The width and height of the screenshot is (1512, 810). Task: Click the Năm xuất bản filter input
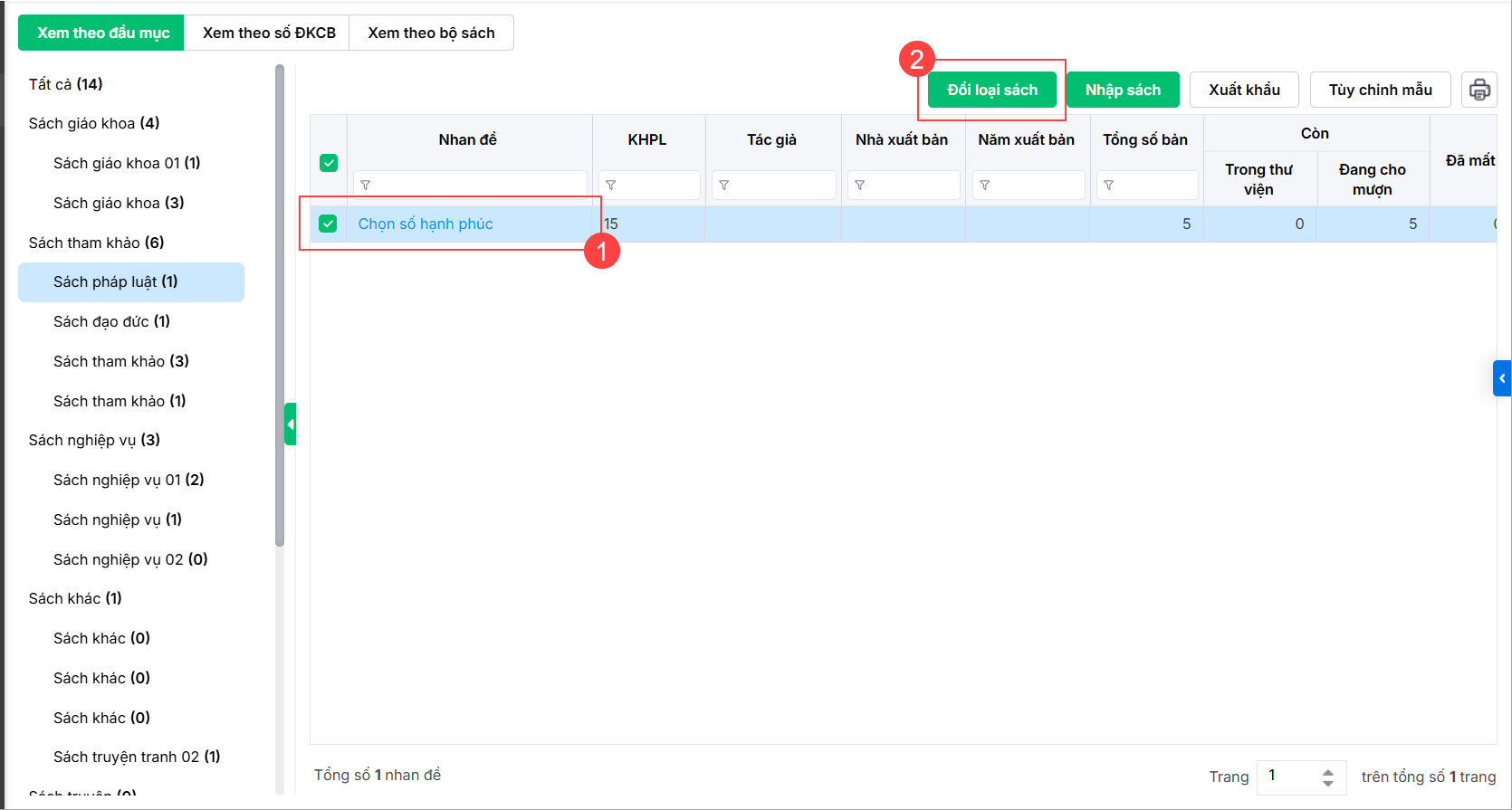pos(1029,185)
